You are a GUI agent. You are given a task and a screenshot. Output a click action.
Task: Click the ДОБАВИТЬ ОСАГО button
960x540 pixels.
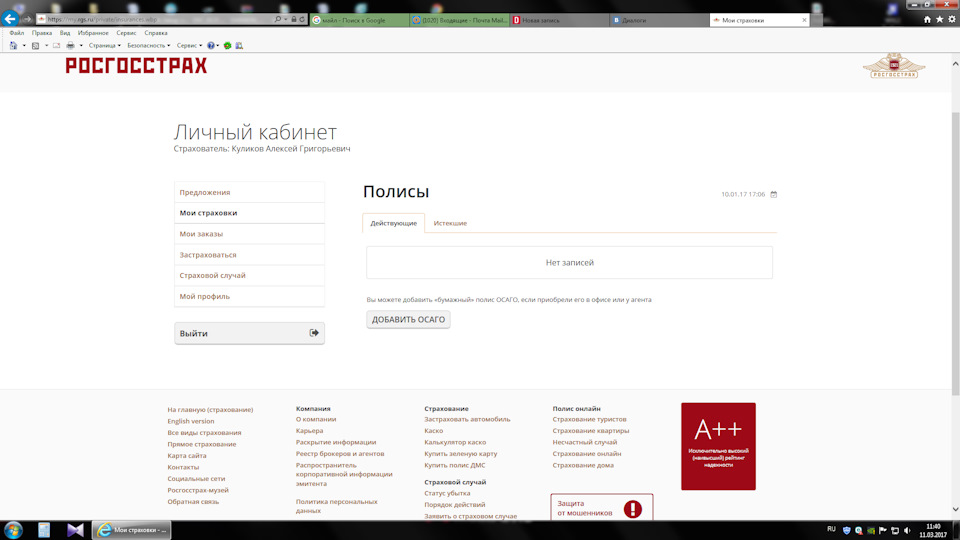tap(408, 320)
